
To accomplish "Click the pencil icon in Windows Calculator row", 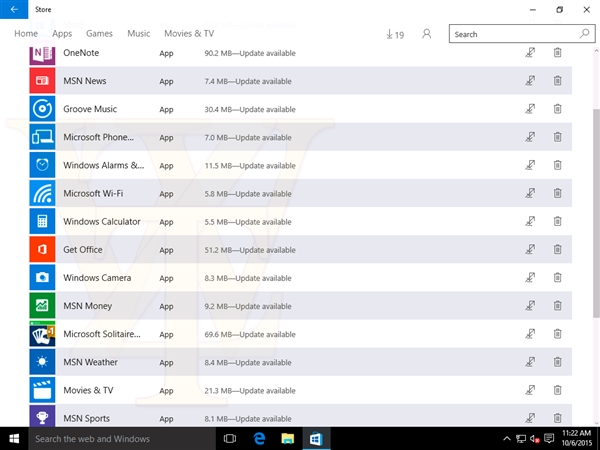I will coord(529,222).
